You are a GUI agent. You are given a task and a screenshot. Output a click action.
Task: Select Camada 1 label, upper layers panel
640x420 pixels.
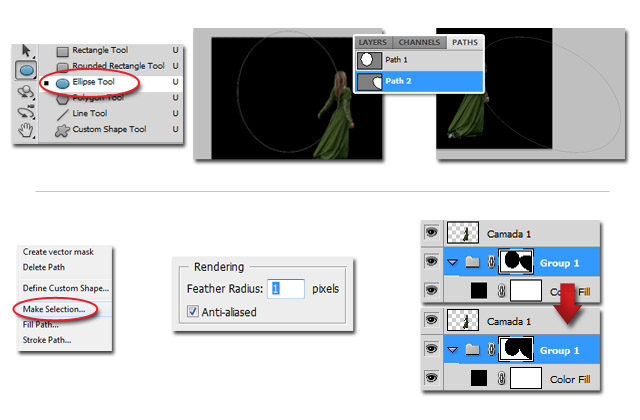509,234
